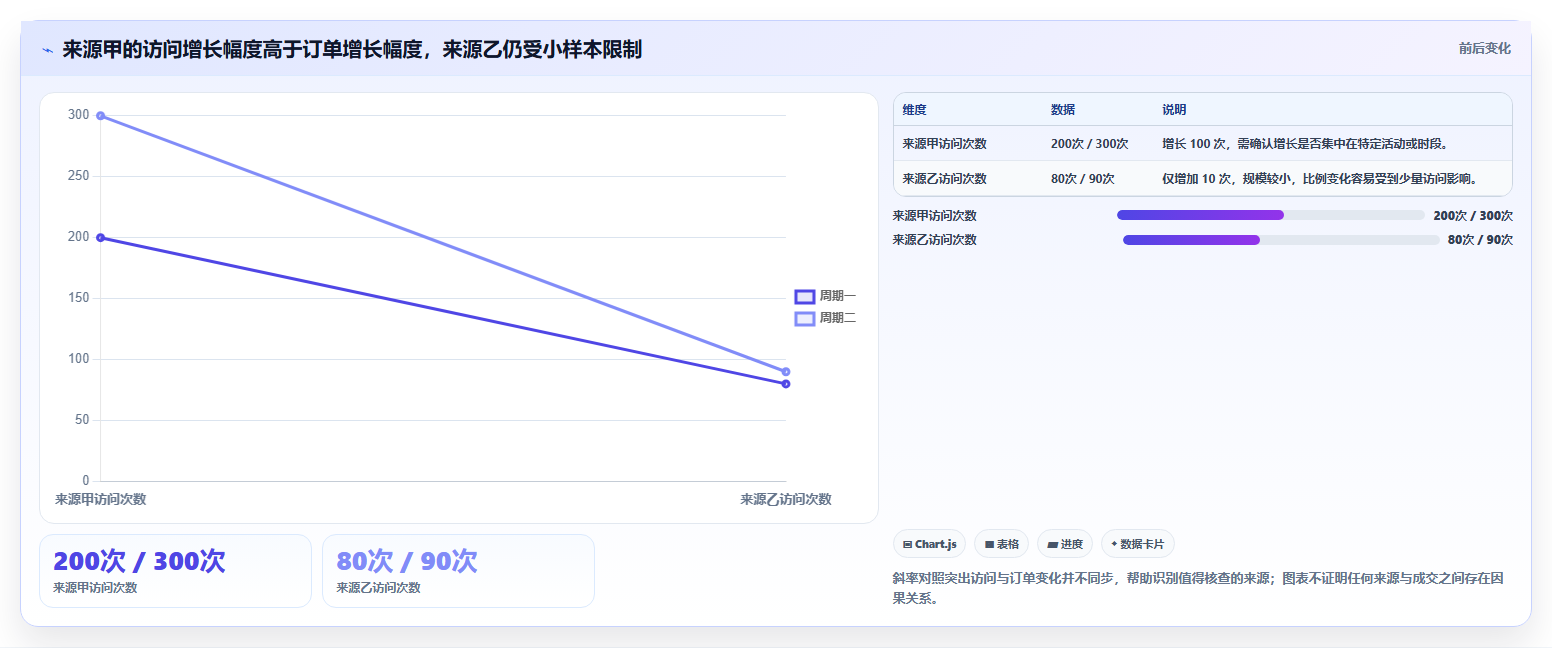The width and height of the screenshot is (1552, 648).
Task: Click the 前后变化 label in header
Action: click(x=1484, y=48)
